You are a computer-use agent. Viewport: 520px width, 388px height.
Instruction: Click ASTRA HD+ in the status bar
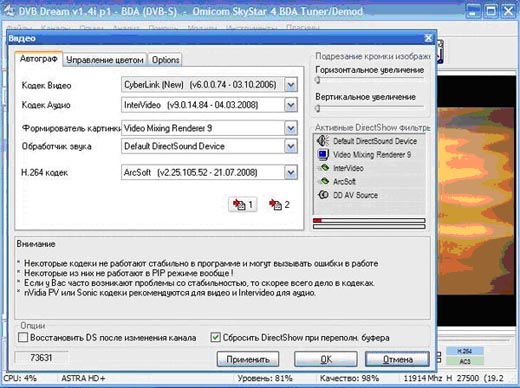click(x=83, y=378)
